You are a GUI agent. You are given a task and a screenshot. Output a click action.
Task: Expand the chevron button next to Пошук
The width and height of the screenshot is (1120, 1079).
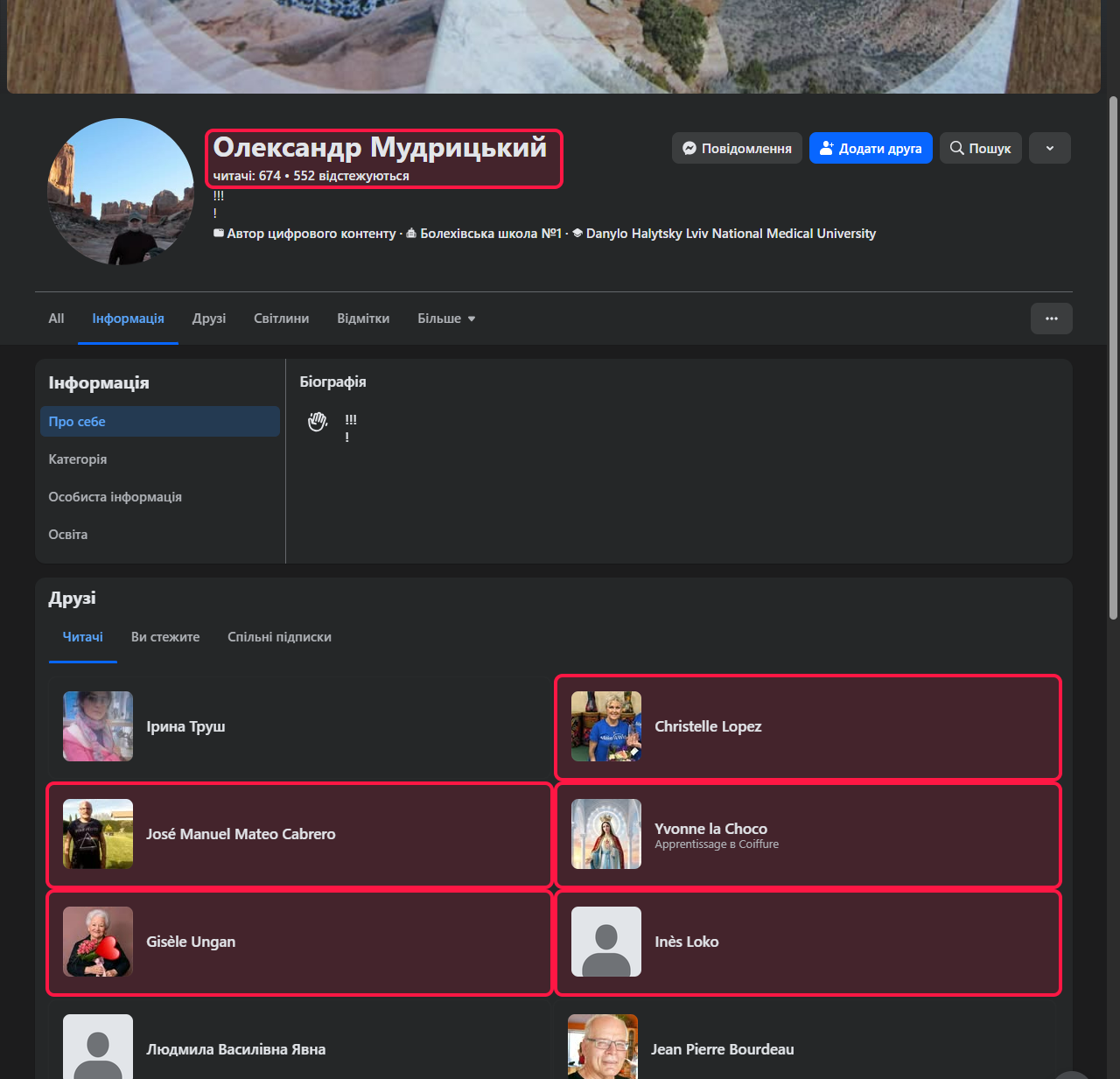click(x=1050, y=148)
